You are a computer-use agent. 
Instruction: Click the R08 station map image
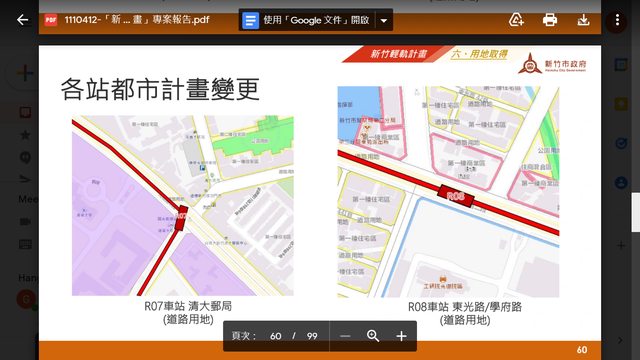[x=448, y=191]
